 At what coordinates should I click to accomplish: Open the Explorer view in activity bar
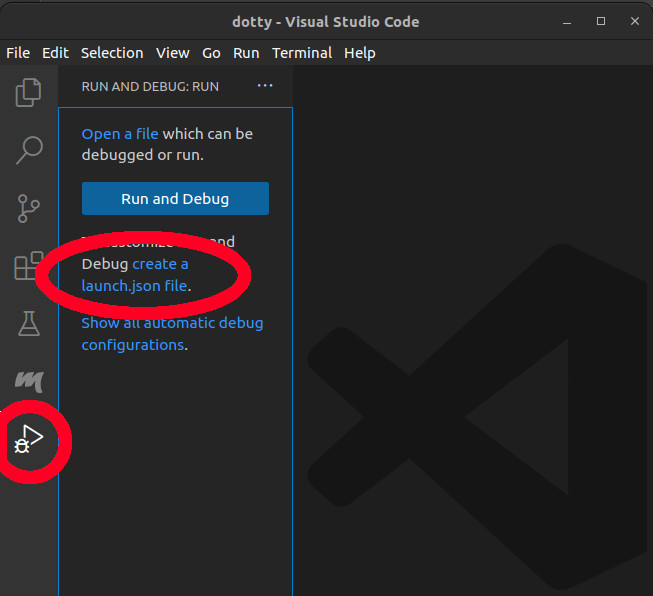coord(29,93)
